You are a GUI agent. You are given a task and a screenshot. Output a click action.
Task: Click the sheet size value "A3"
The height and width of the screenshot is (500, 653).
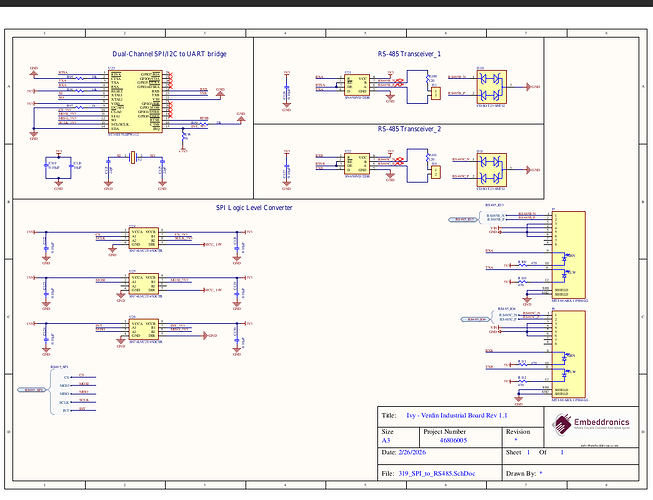coord(386,440)
